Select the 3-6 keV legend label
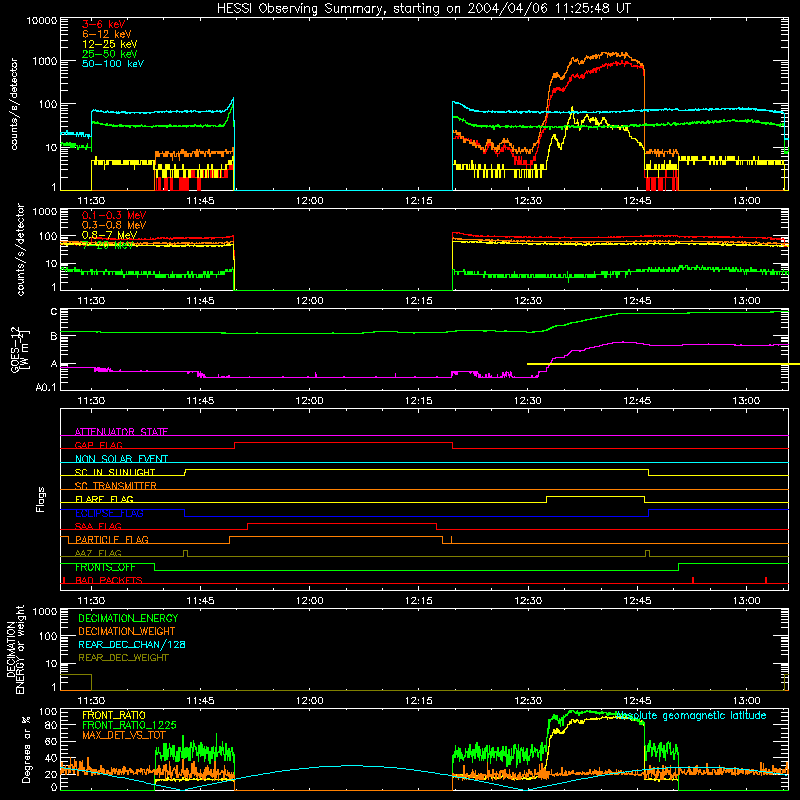 click(104, 24)
